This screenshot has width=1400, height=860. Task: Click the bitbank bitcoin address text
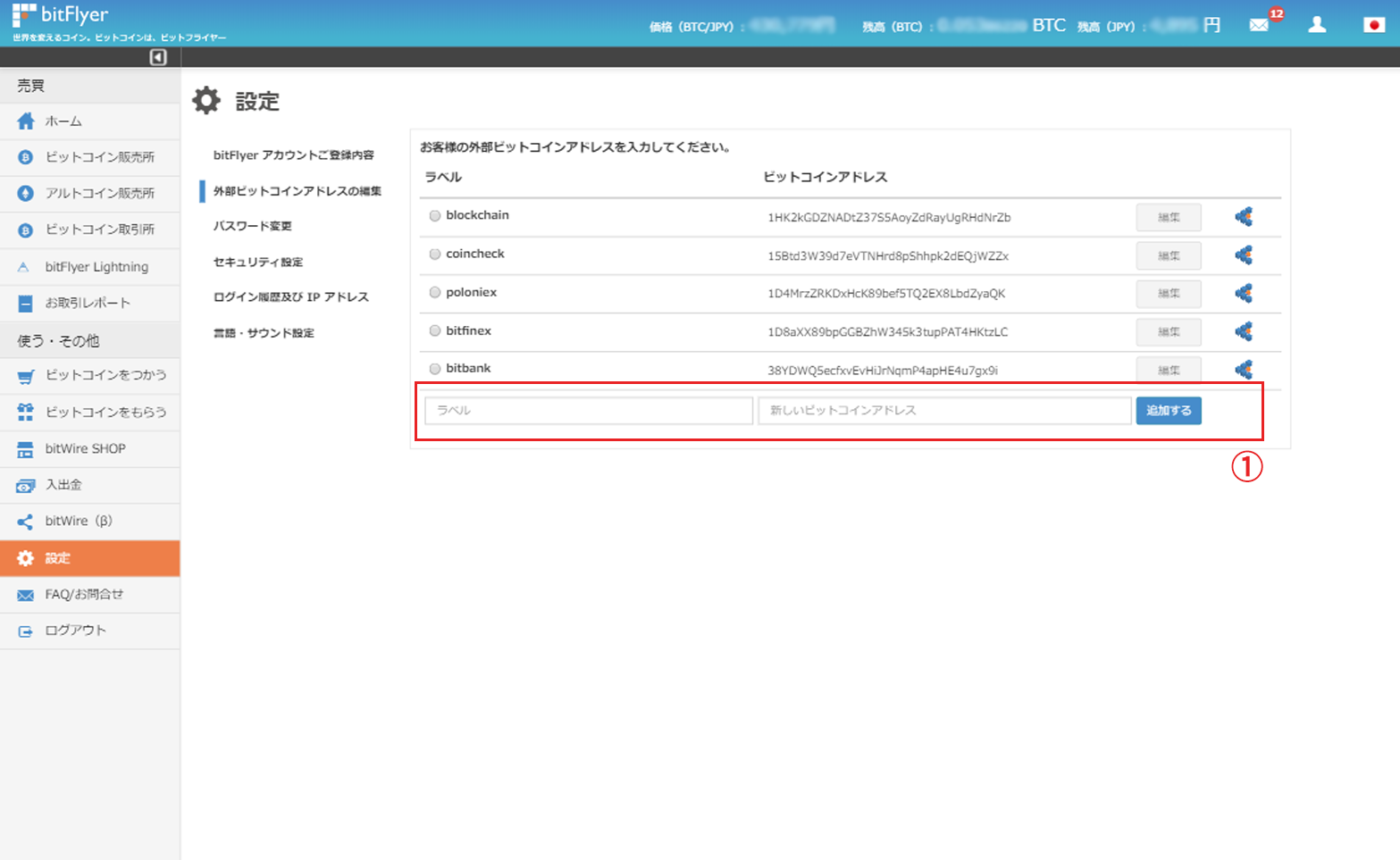tap(883, 370)
